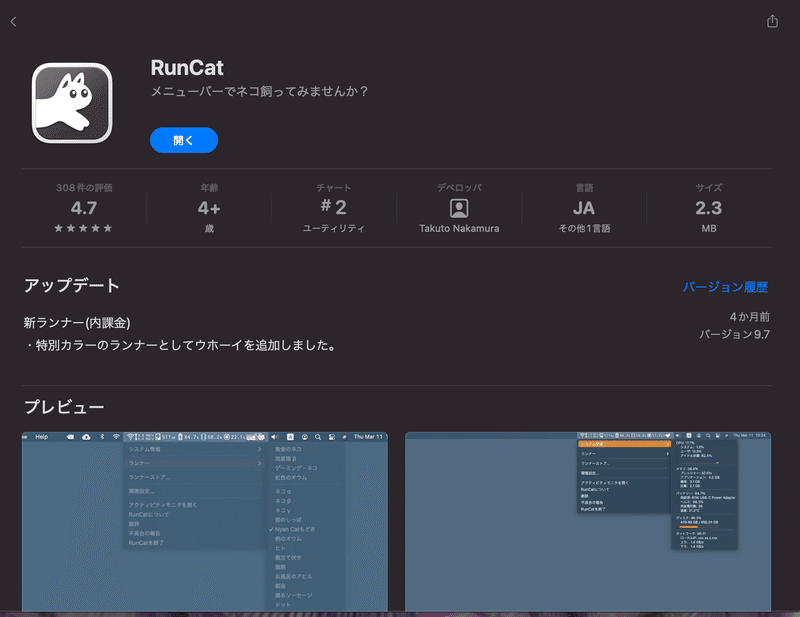
Task: Open the share menu icon
Action: (x=772, y=21)
